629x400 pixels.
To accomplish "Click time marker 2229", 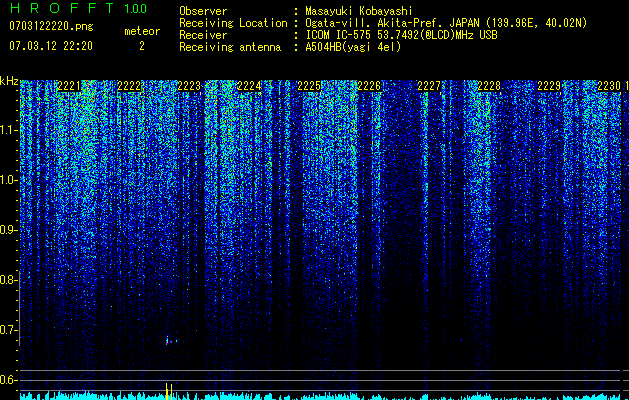I will [549, 86].
